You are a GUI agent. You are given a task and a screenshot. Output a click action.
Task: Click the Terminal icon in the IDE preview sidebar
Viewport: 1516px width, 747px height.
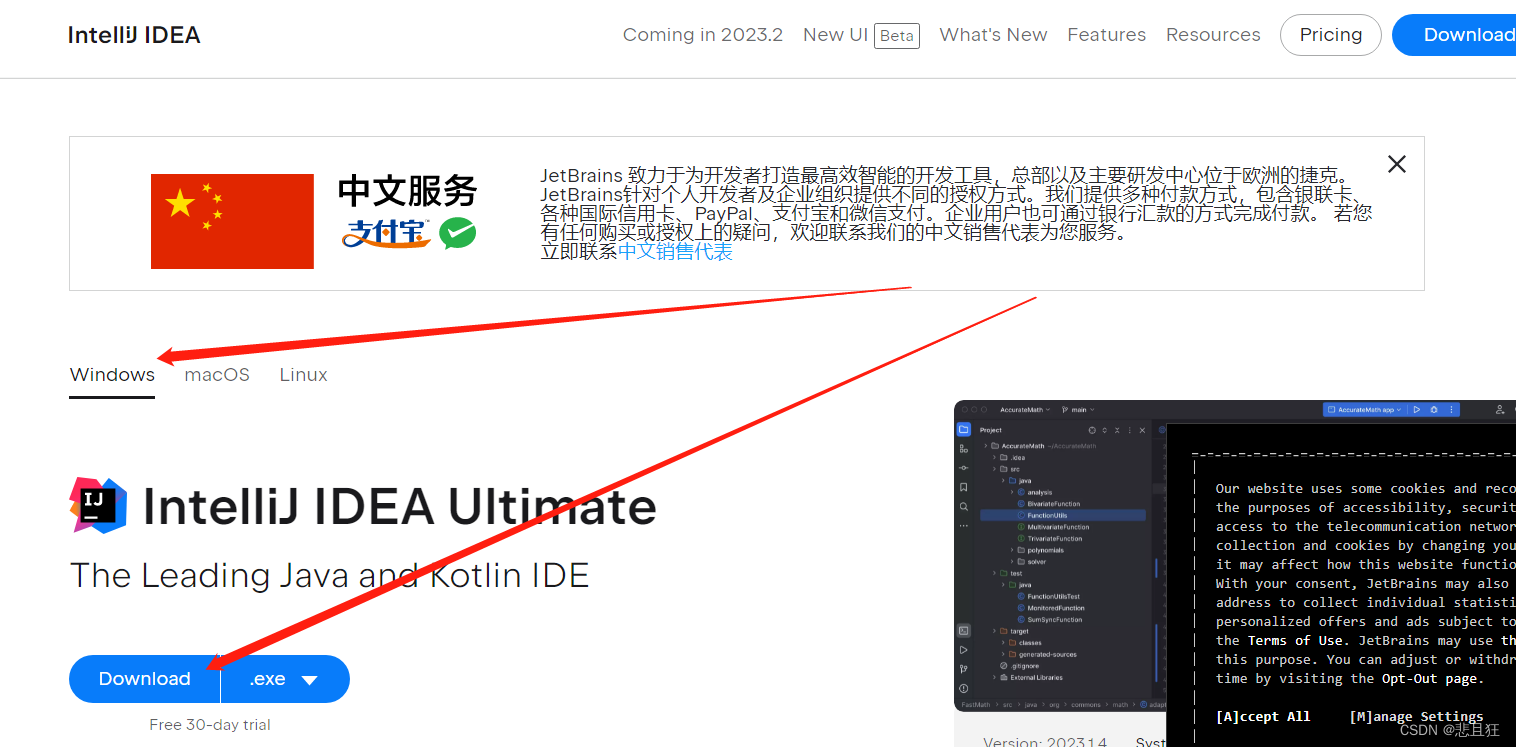click(964, 631)
